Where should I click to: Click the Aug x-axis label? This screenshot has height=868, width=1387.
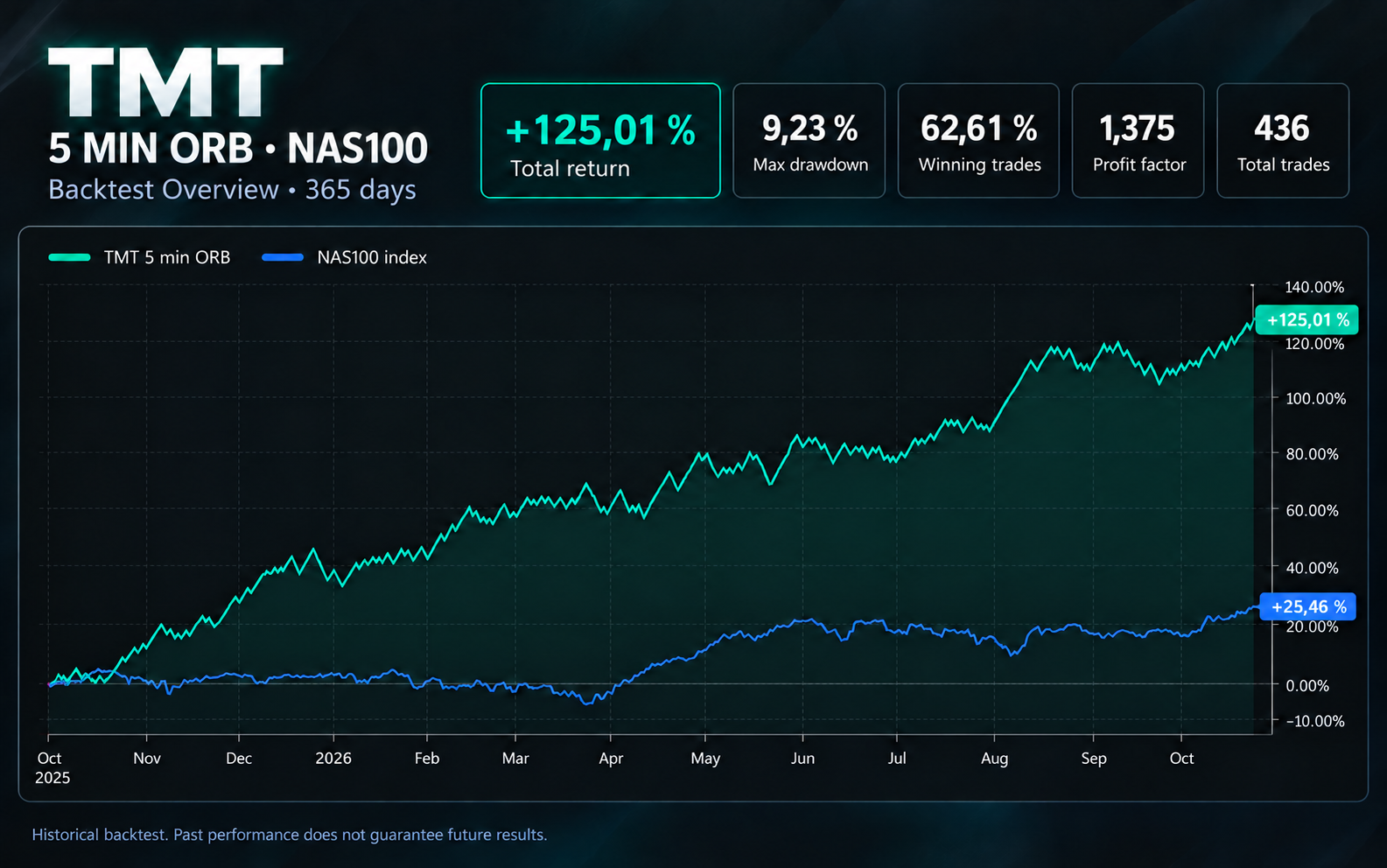pos(994,759)
